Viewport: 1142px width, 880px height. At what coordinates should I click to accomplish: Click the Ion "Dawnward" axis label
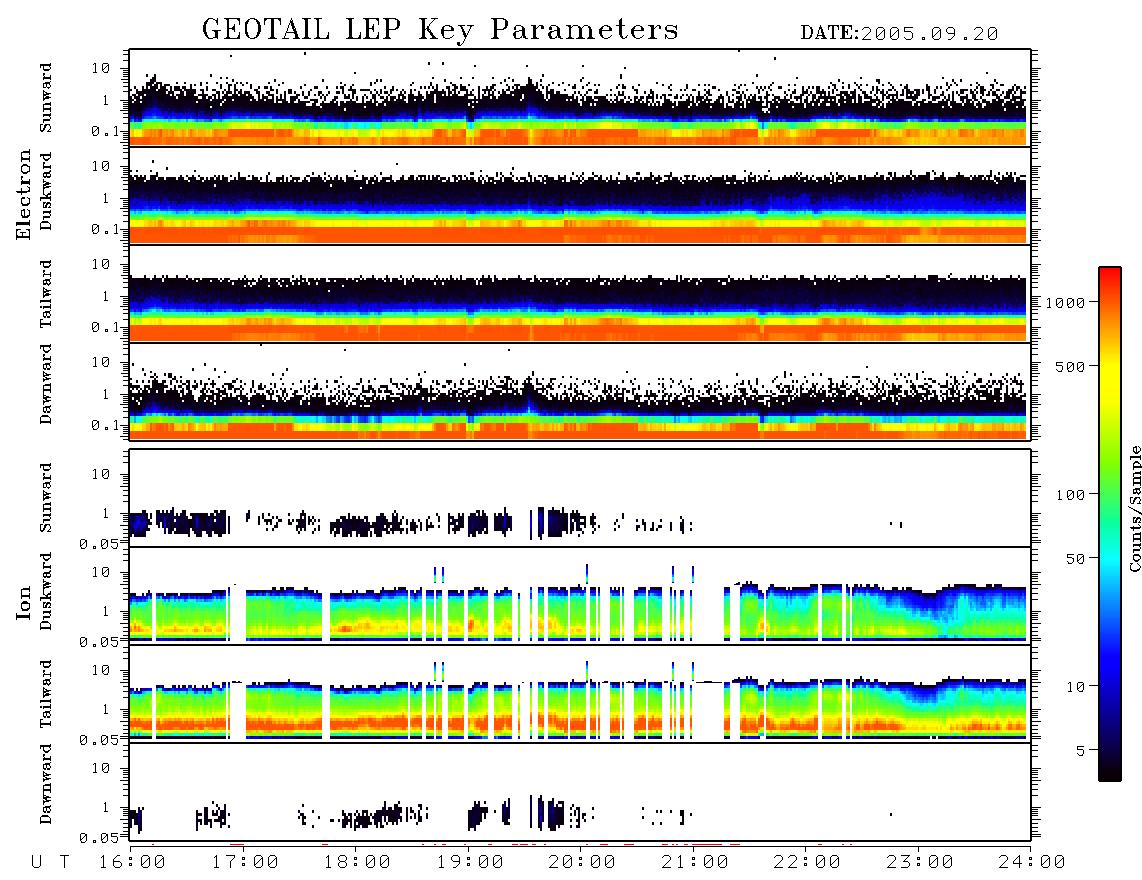tap(46, 784)
